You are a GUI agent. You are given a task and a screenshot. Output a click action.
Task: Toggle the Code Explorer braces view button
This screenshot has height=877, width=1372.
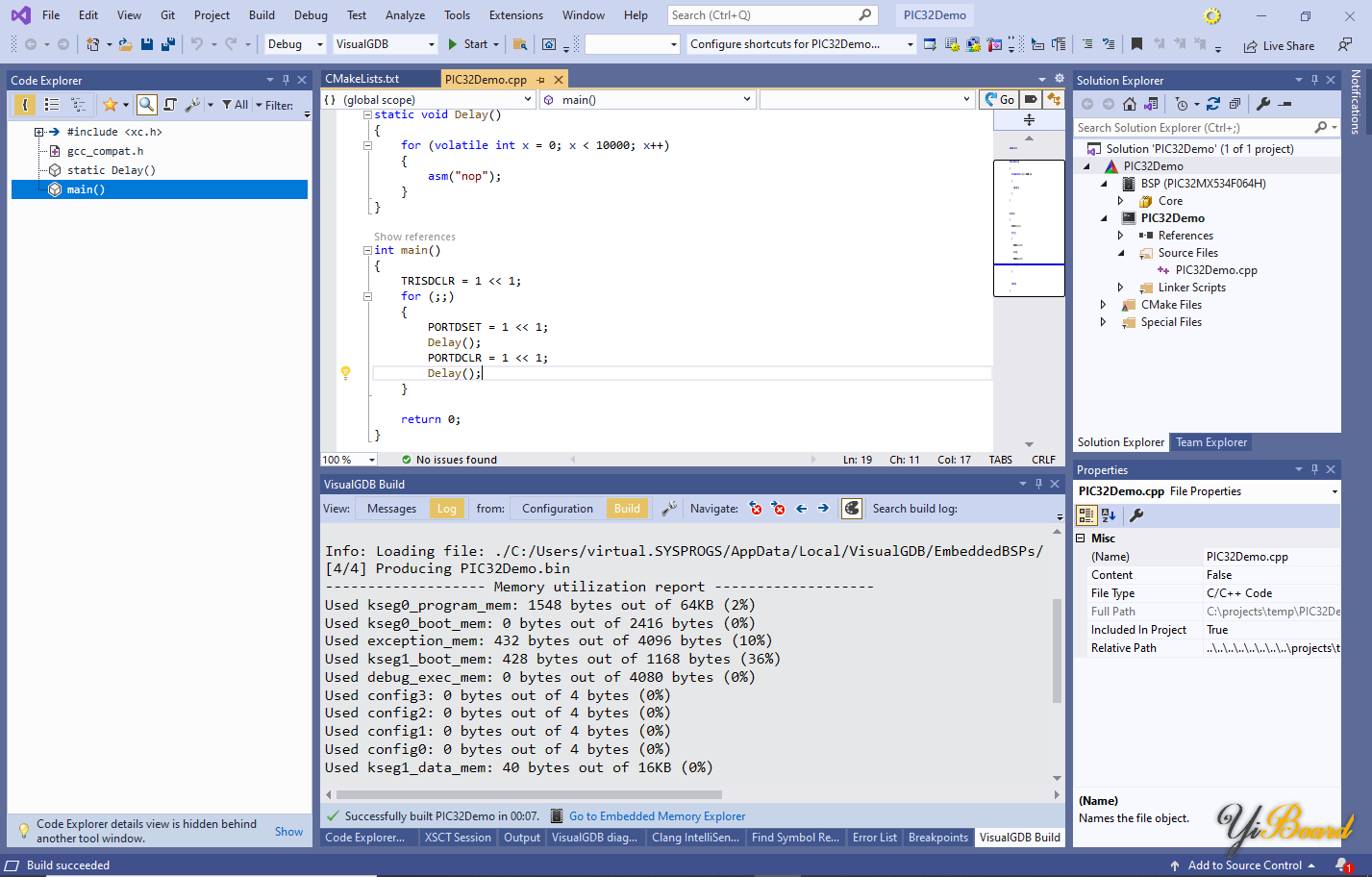(25, 105)
